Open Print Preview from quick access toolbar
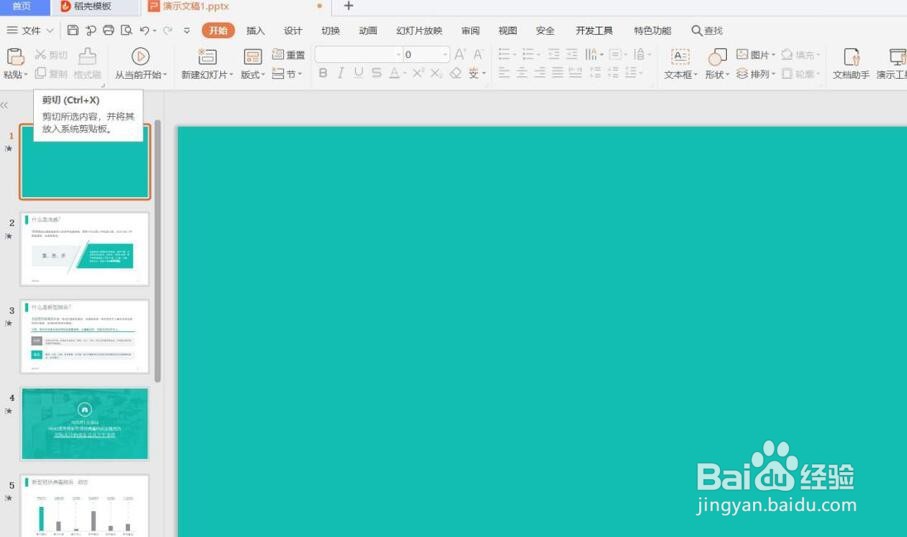Screen dimensions: 907x537 coord(126,30)
